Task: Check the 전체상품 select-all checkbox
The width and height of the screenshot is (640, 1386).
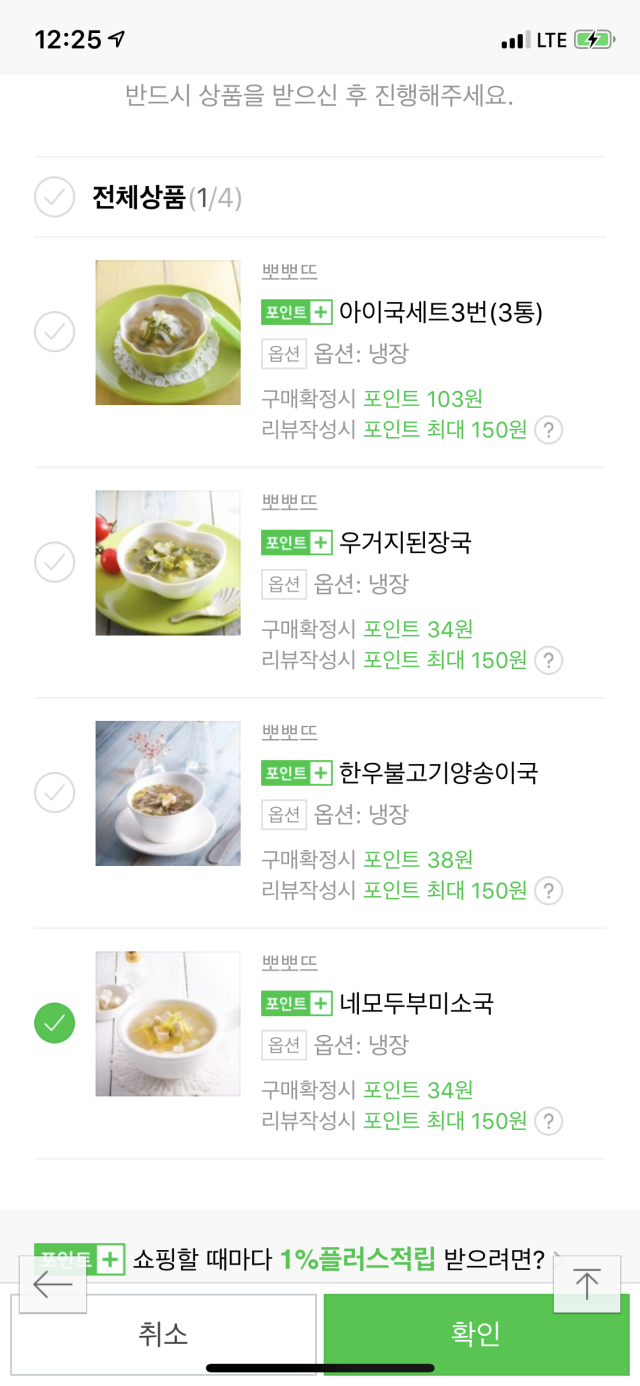Action: click(55, 197)
